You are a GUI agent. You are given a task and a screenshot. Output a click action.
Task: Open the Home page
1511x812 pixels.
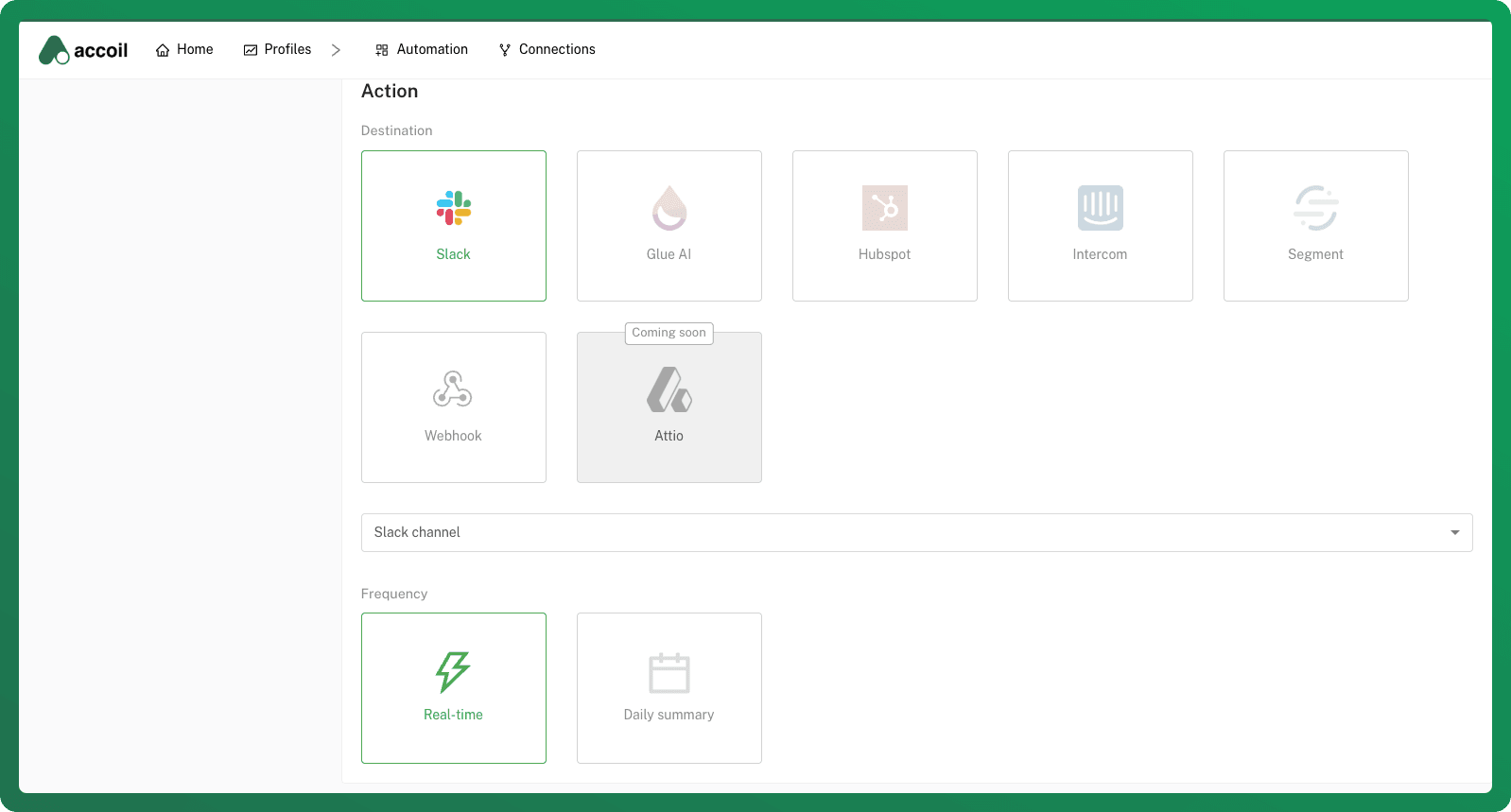(x=184, y=50)
